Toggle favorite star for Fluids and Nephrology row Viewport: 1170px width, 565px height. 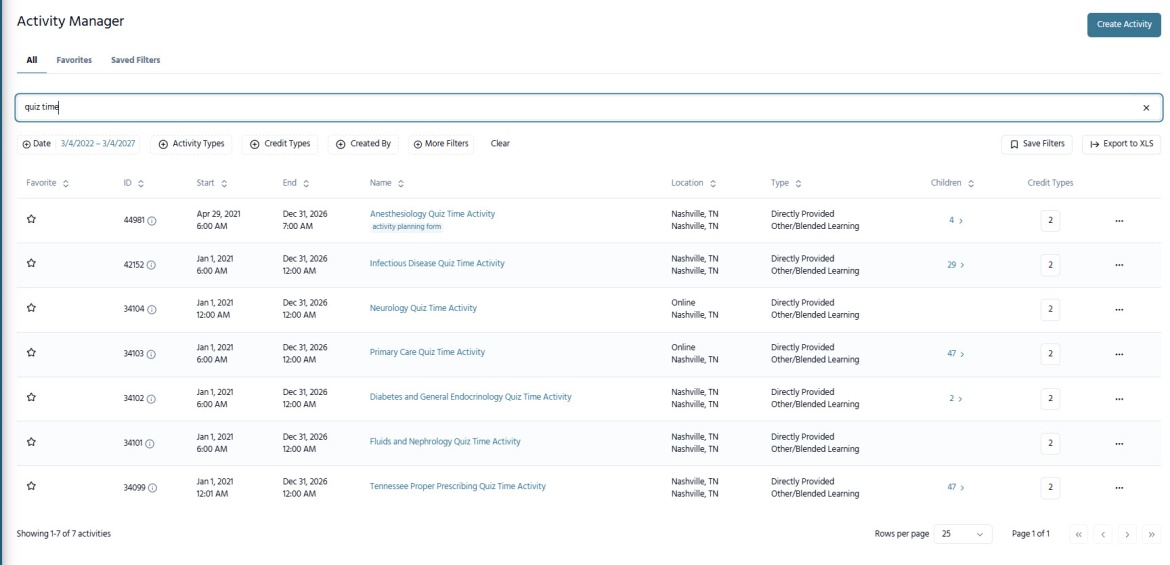coord(31,442)
